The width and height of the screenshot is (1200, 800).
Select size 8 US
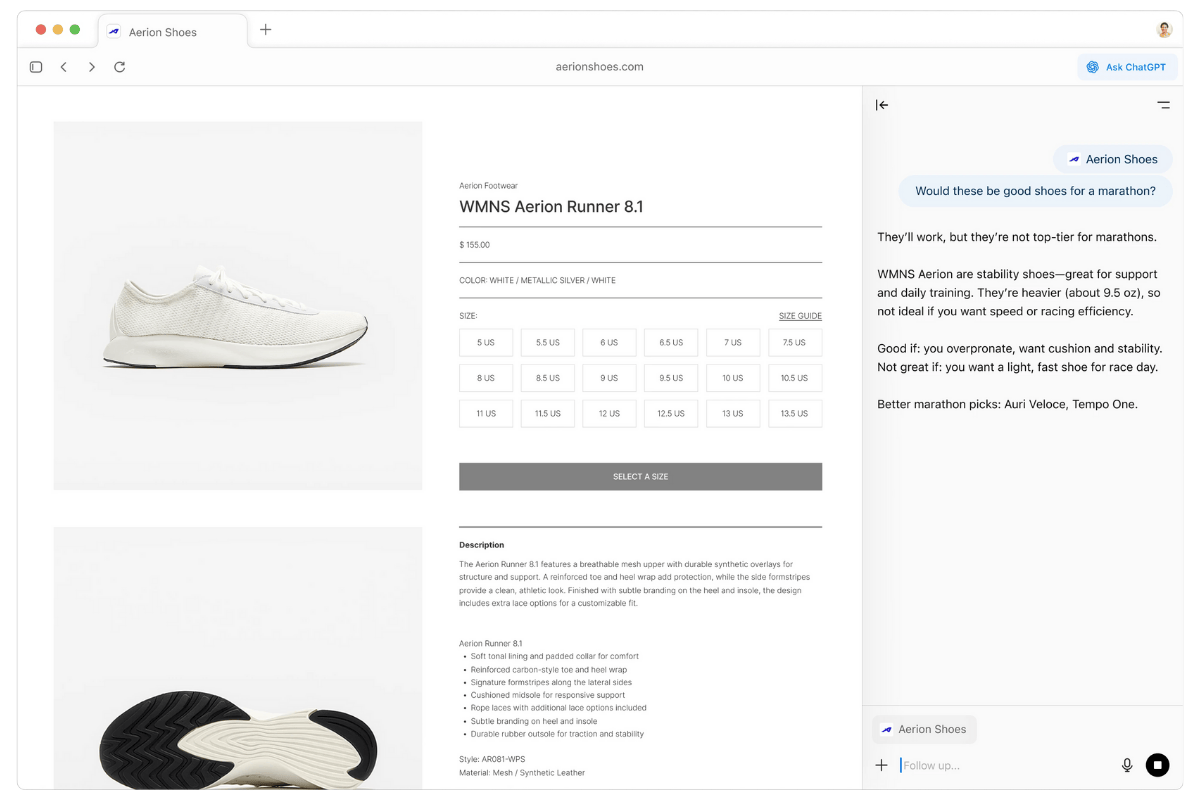486,378
